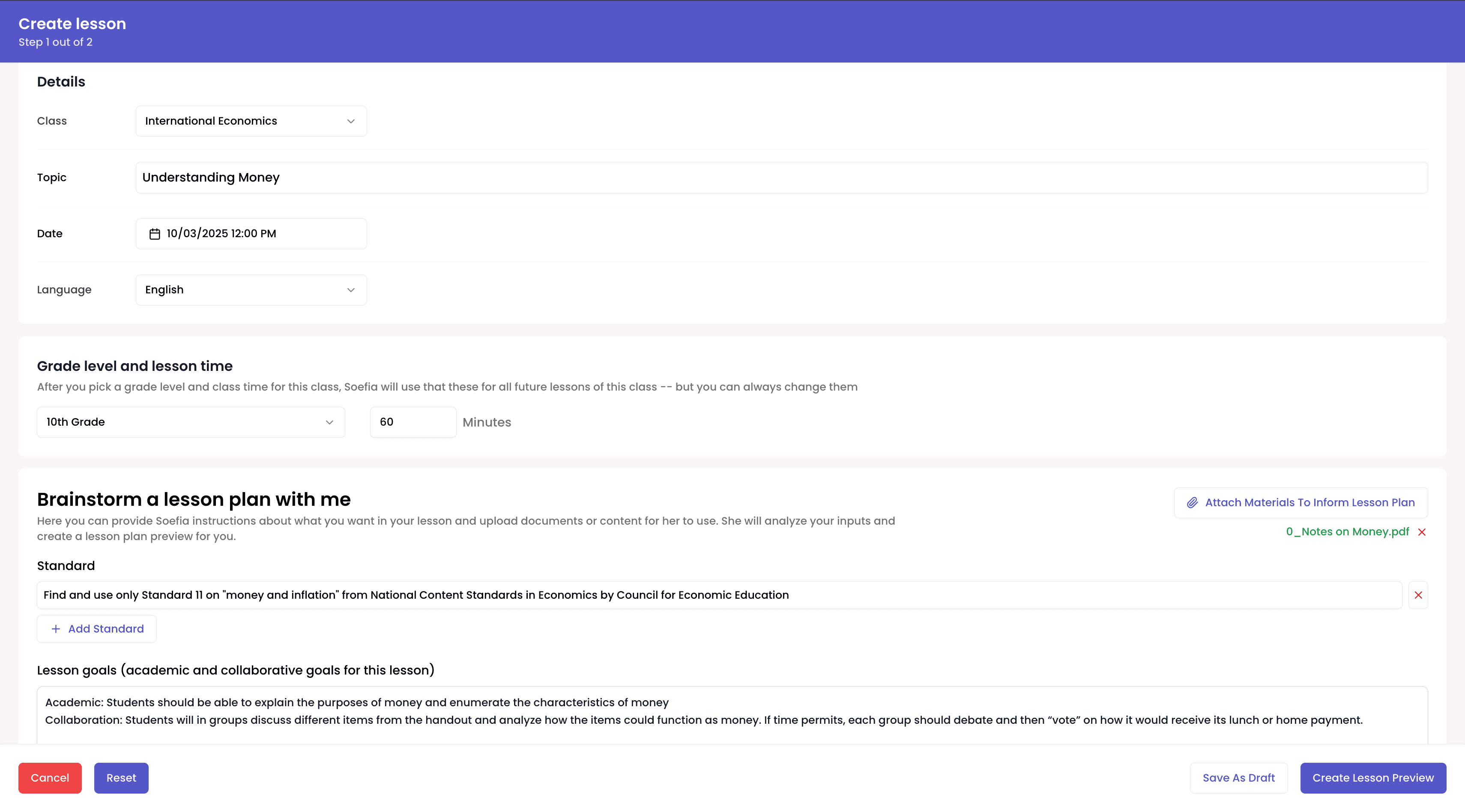The height and width of the screenshot is (812, 1465).
Task: Edit the Understanding Money topic field
Action: (781, 177)
